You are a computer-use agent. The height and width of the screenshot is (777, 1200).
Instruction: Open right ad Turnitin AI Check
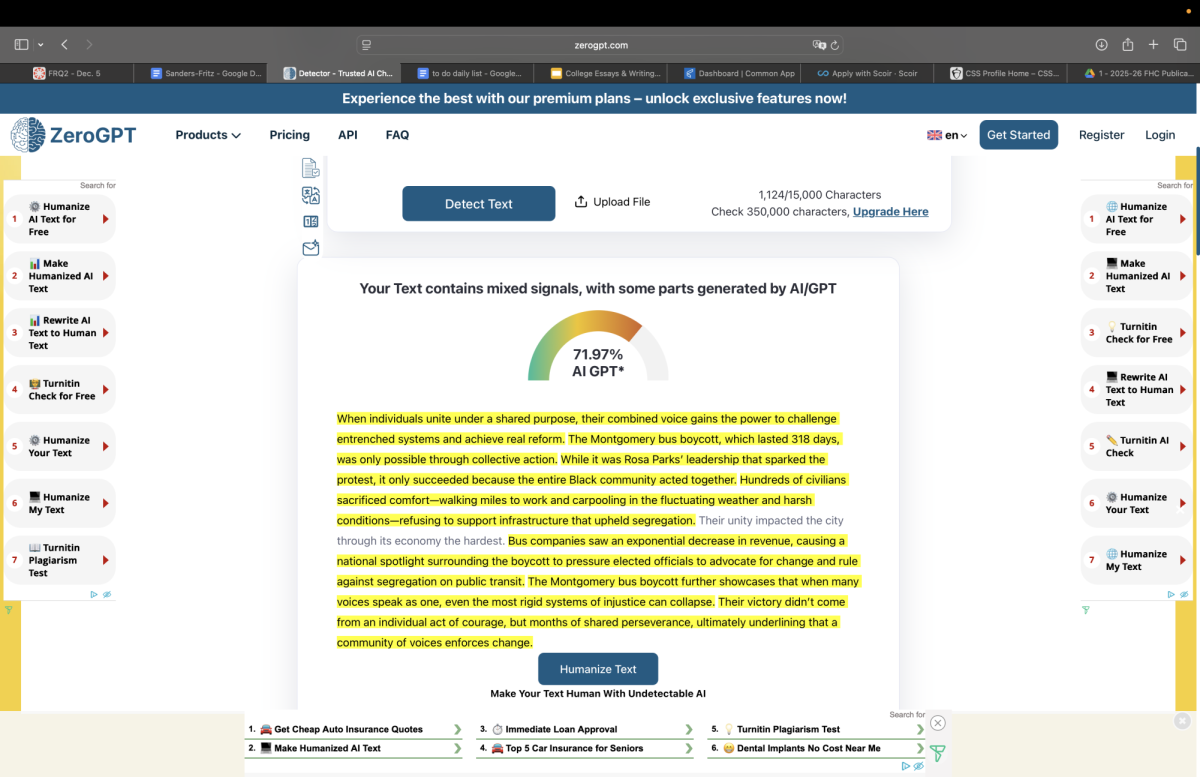[x=1138, y=447]
